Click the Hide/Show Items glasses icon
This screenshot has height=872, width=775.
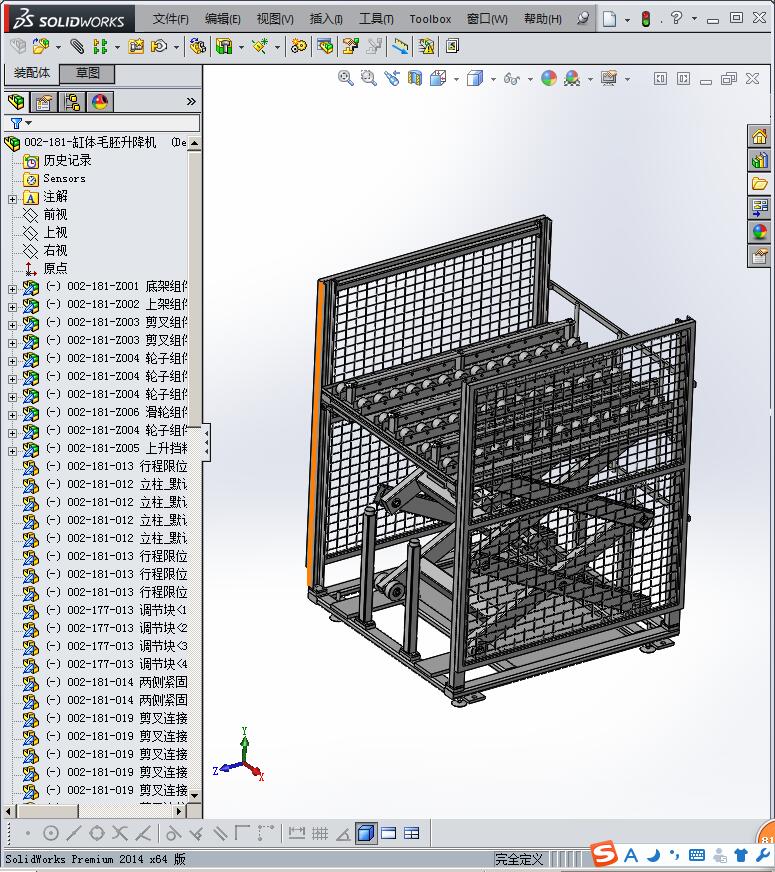pyautogui.click(x=511, y=79)
